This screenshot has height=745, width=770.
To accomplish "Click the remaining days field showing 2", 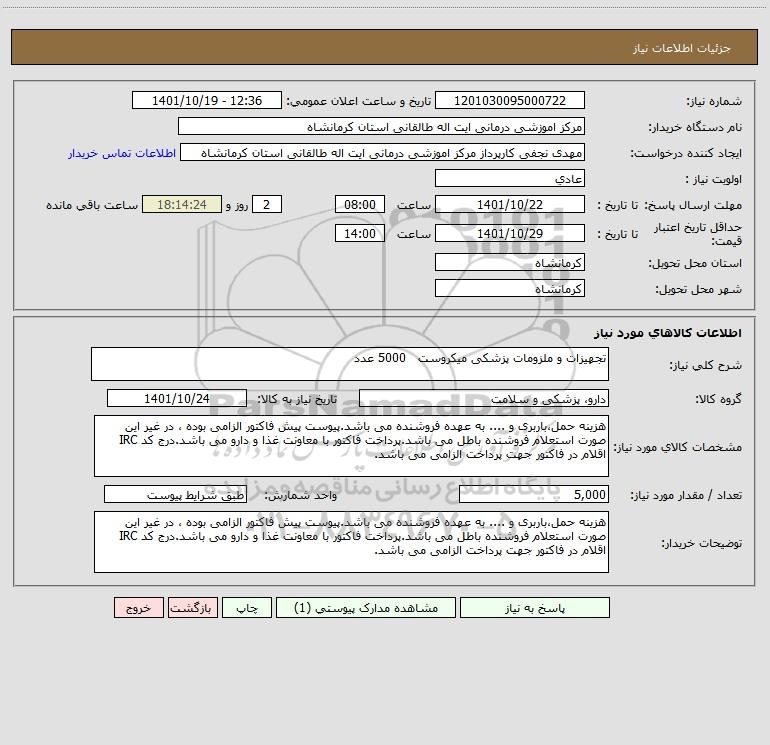I will point(267,204).
